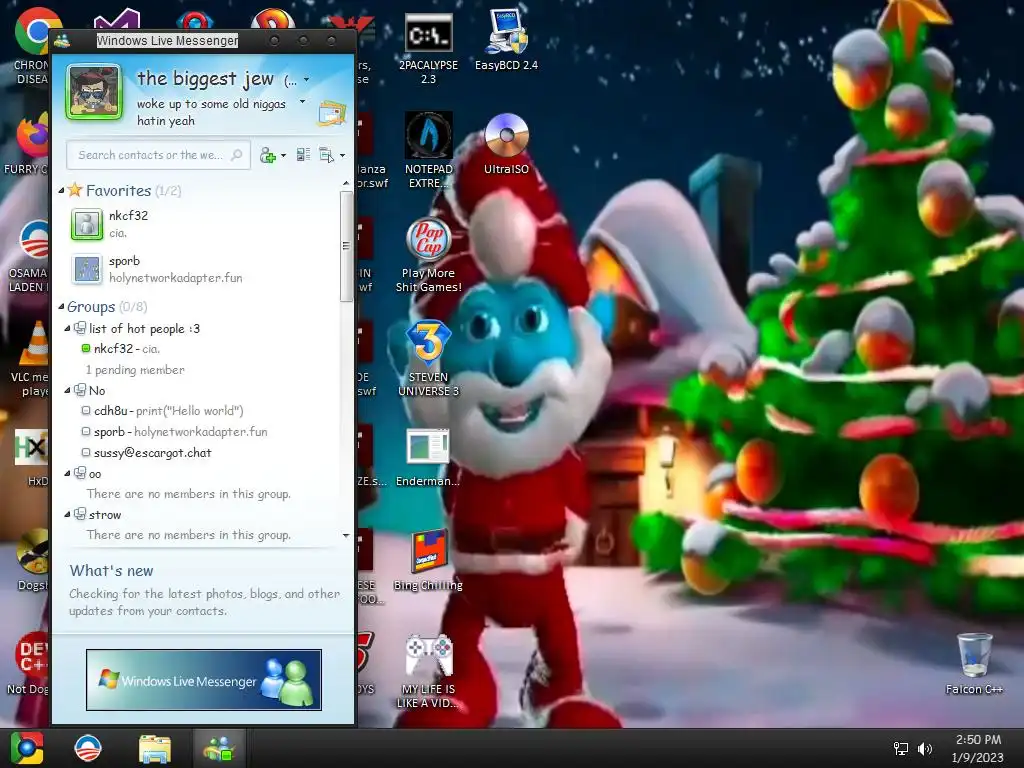The height and width of the screenshot is (768, 1024).
Task: Select the MY LIFE IS LIKE A VID... icon
Action: click(428, 671)
